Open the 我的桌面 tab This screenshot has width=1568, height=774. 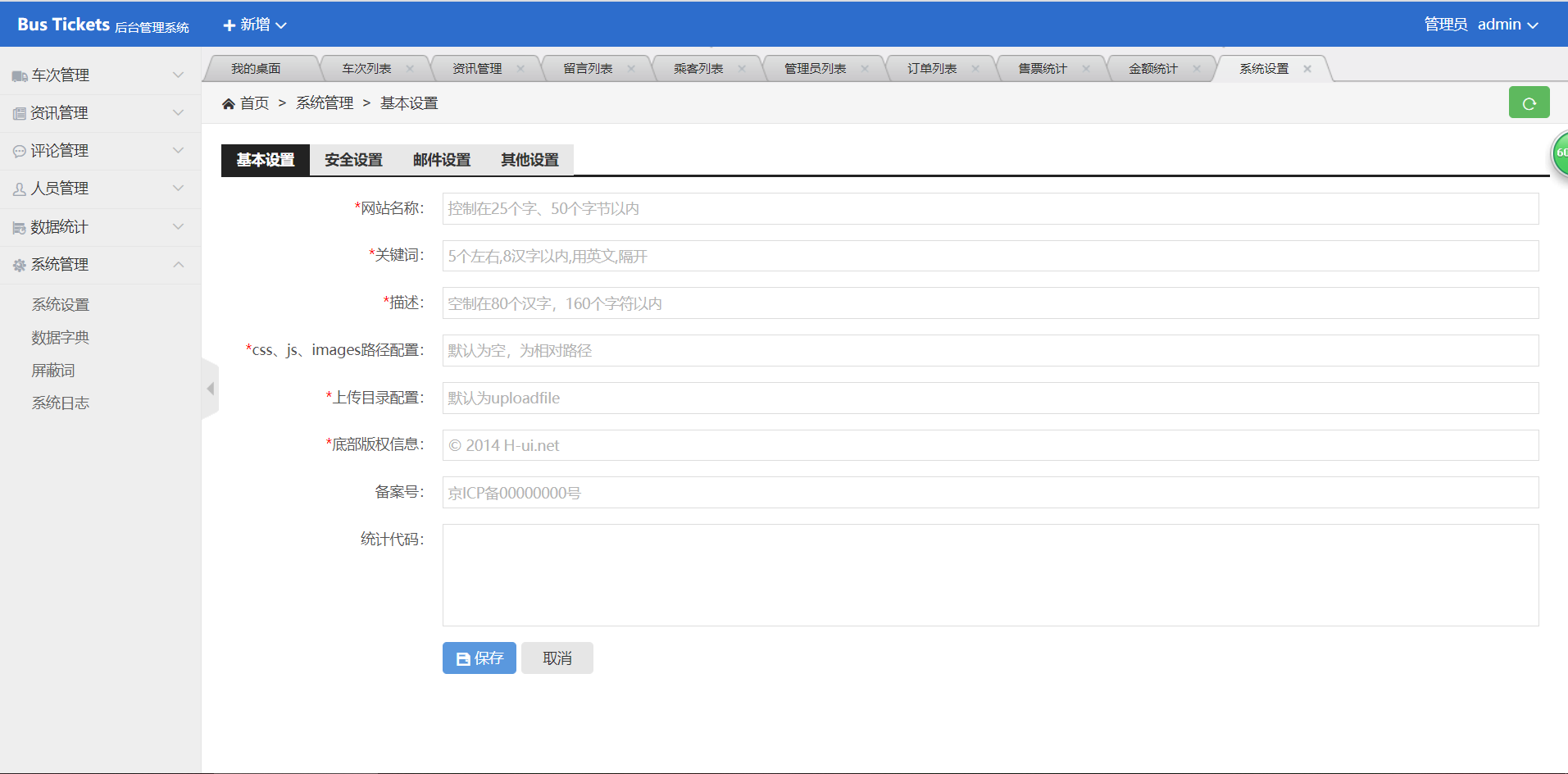256,69
